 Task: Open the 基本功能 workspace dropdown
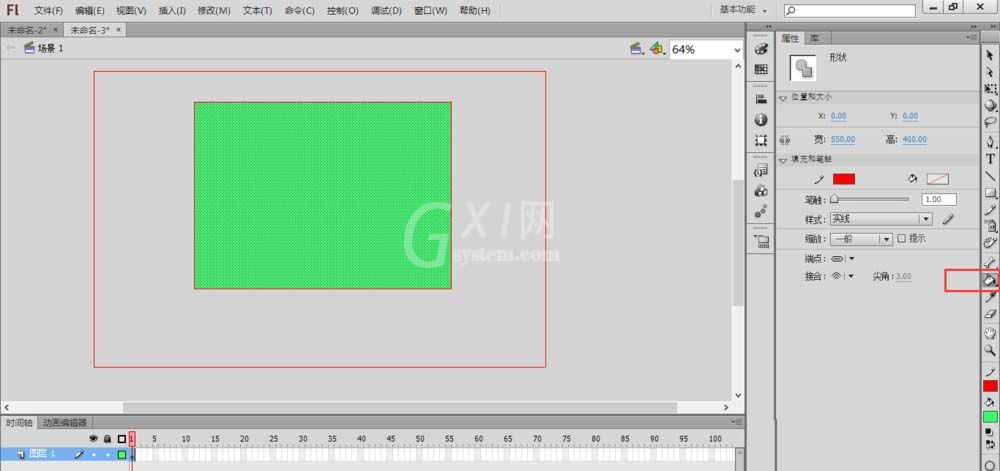coord(743,10)
